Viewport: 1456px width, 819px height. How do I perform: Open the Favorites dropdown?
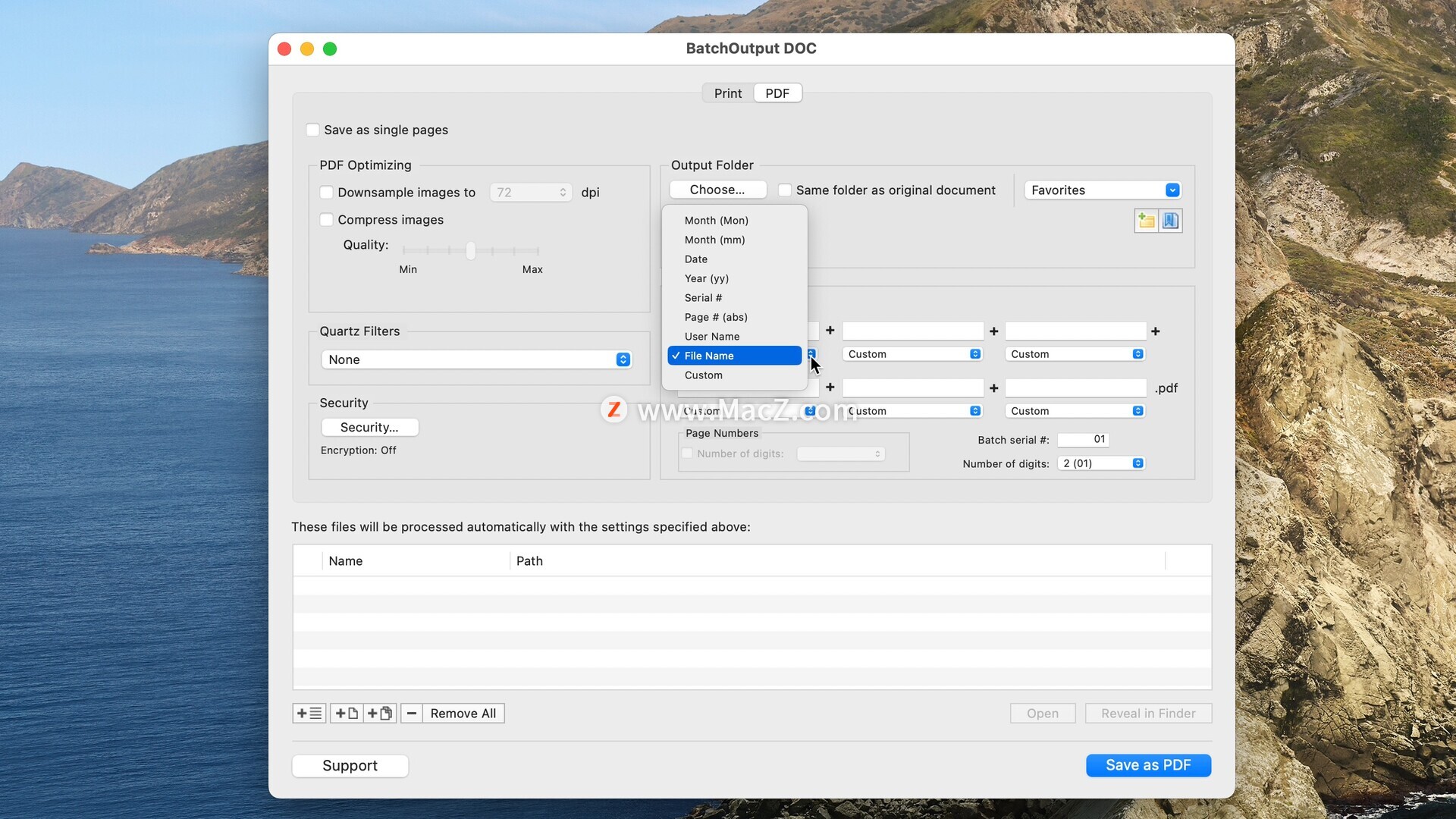click(x=1103, y=190)
